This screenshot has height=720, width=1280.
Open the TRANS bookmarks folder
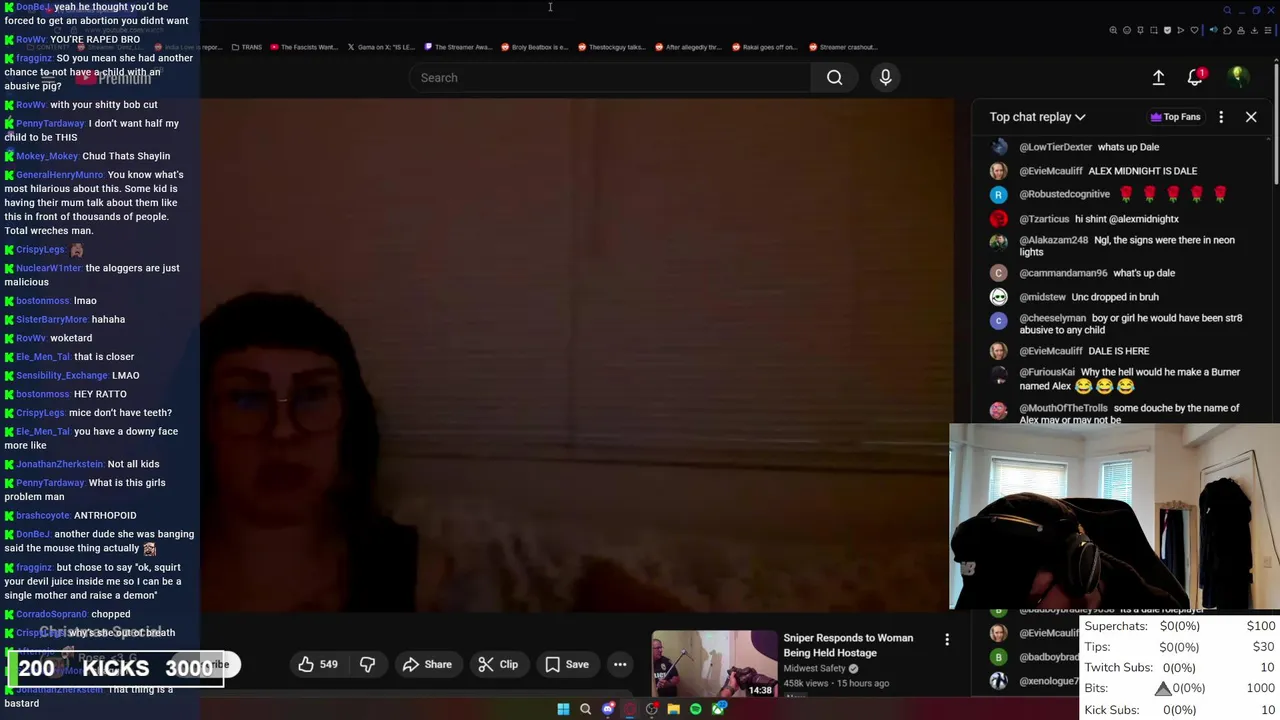point(246,47)
